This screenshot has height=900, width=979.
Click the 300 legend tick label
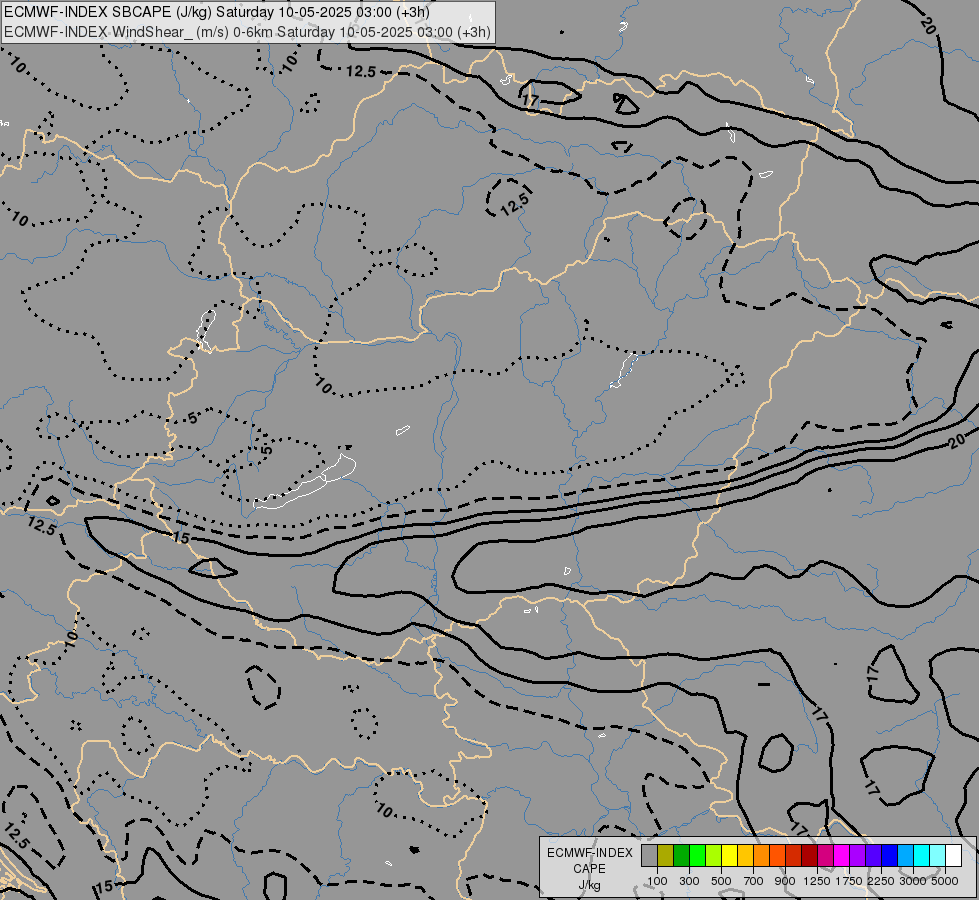pos(689,881)
